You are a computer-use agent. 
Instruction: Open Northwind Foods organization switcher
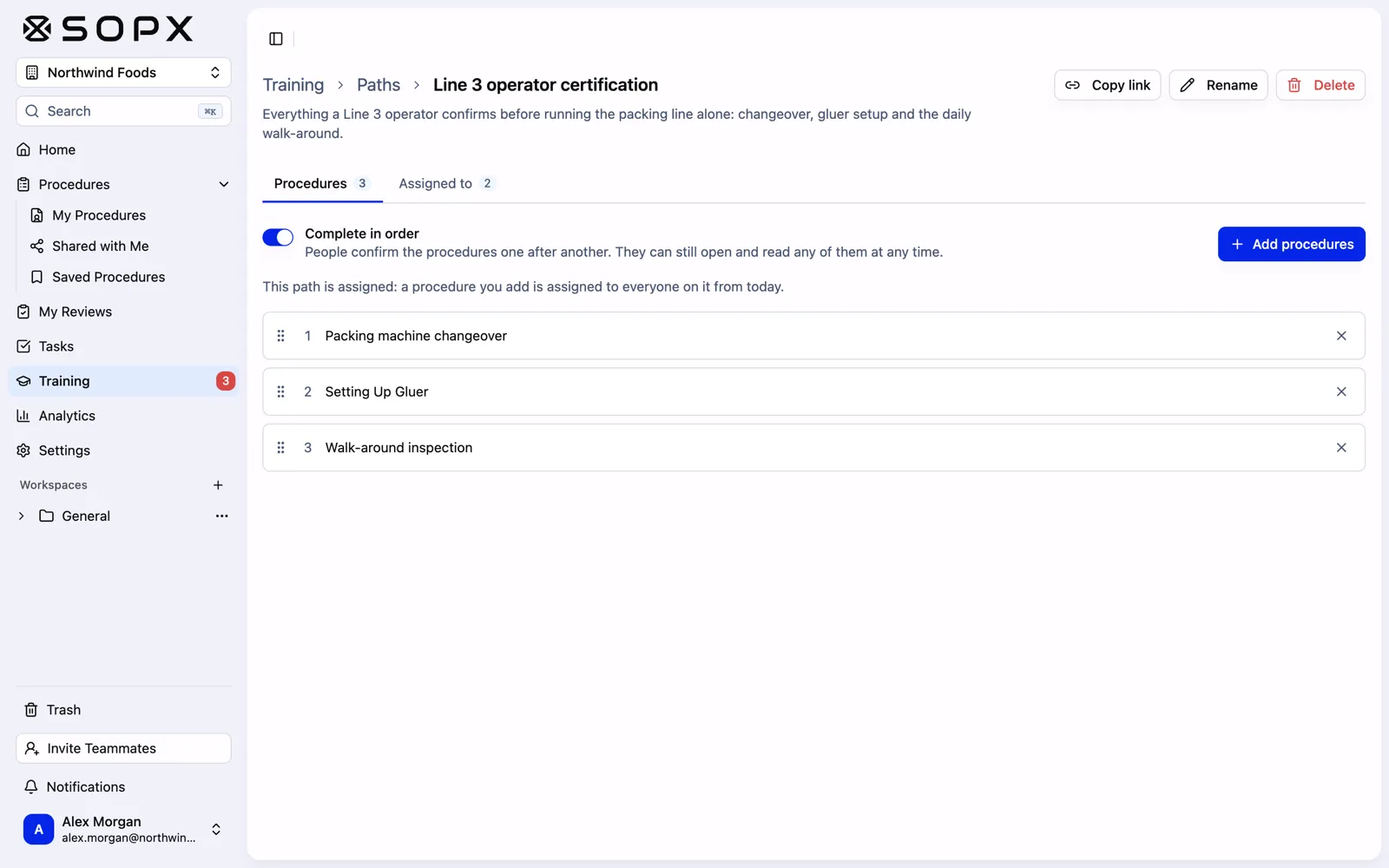point(123,73)
